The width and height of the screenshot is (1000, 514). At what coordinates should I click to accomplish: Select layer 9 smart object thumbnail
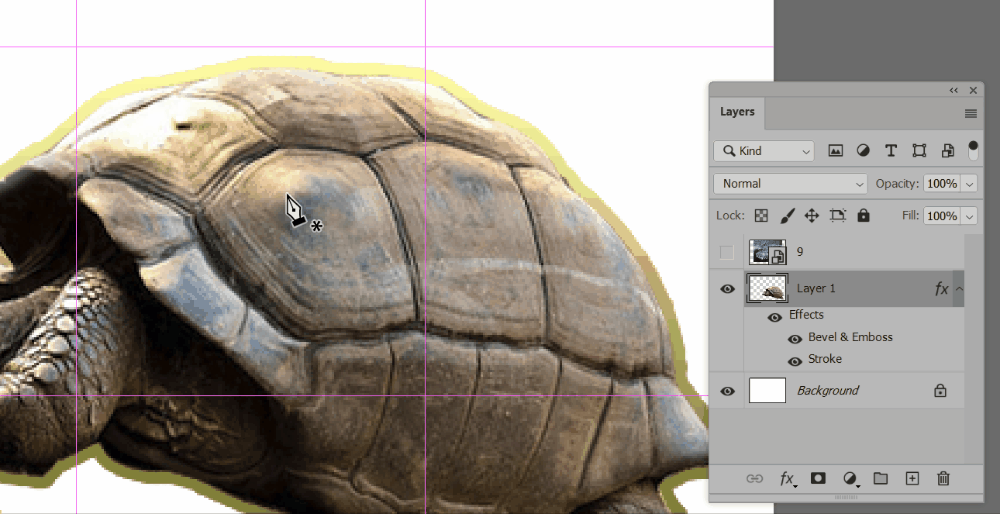coord(767,252)
